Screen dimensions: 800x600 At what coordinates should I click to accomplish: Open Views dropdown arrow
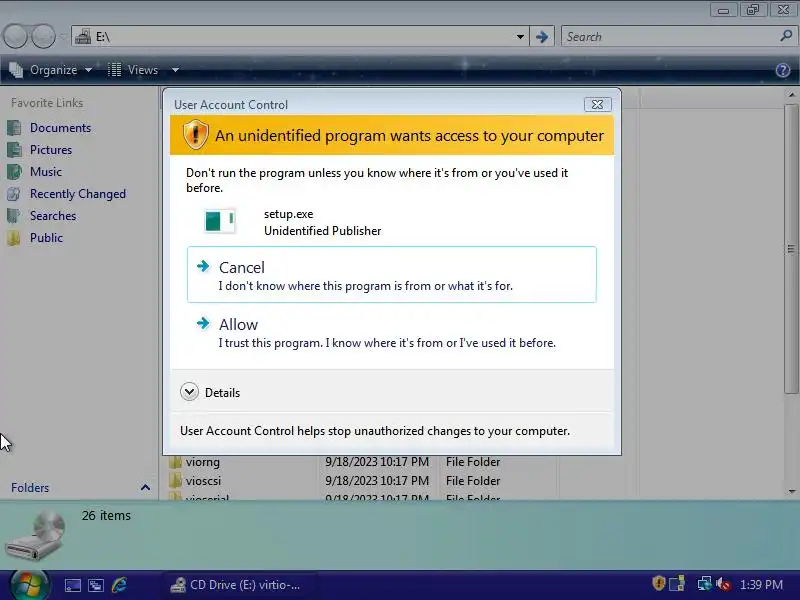coord(175,70)
